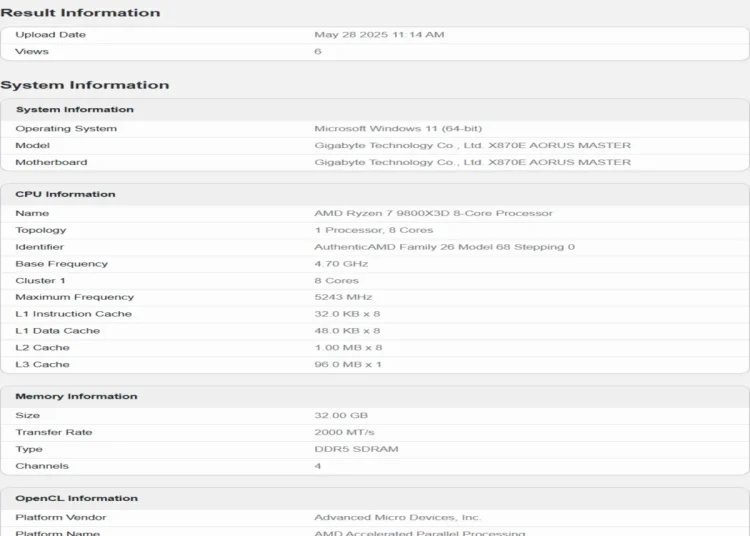Click the '5243 MHz' value
This screenshot has height=536, width=750.
pyautogui.click(x=343, y=297)
